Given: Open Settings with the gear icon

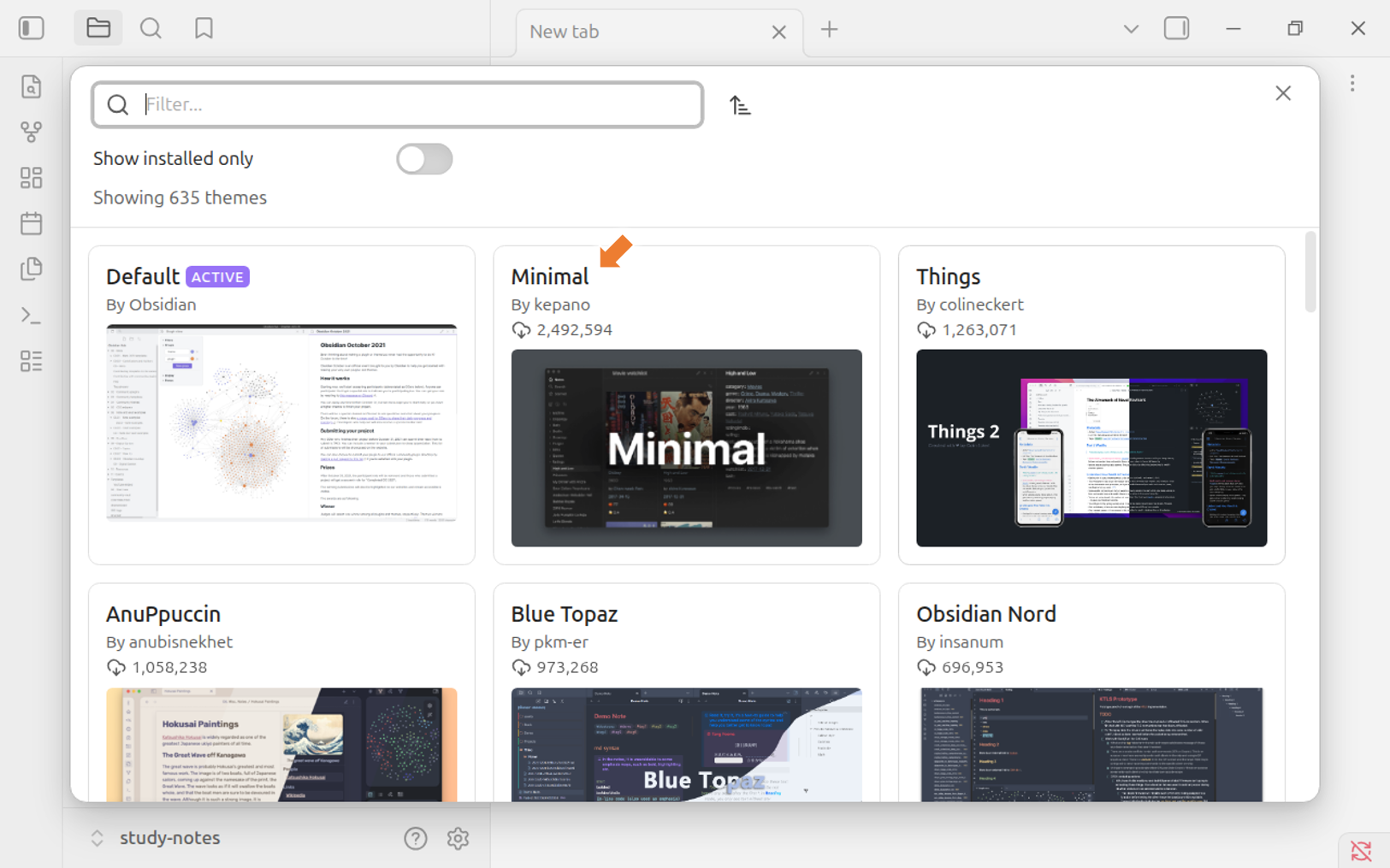Looking at the screenshot, I should [x=458, y=839].
